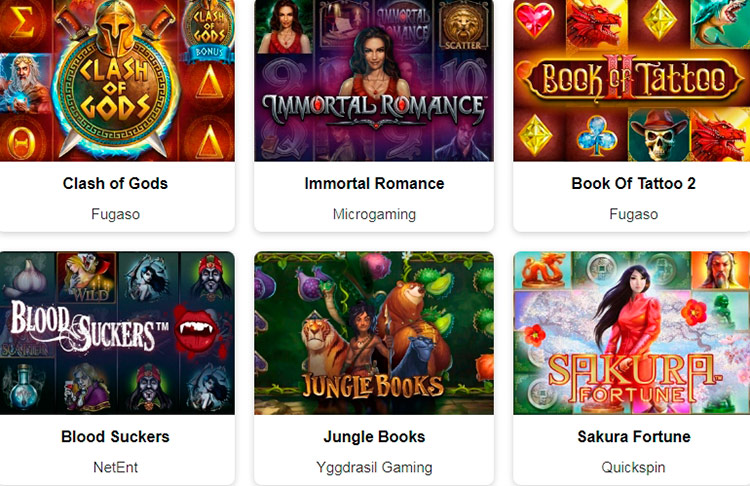The height and width of the screenshot is (486, 750).
Task: Click the Immortal Romance title text
Action: [374, 183]
